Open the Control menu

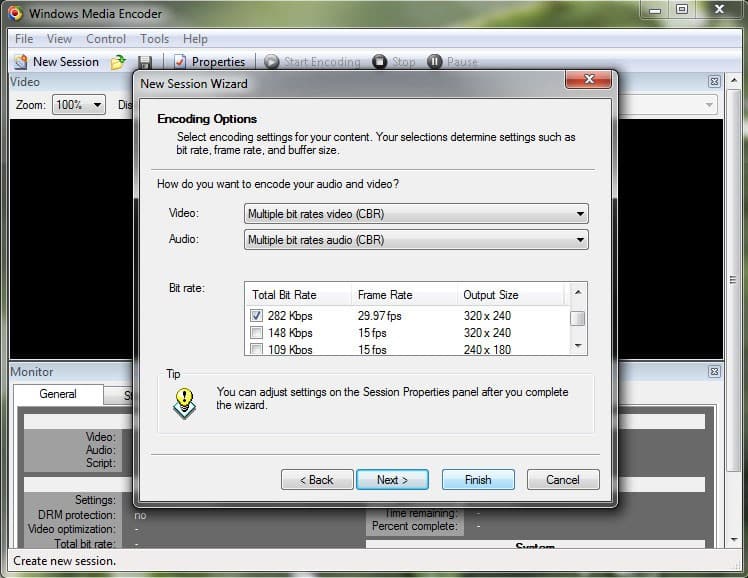[x=106, y=39]
